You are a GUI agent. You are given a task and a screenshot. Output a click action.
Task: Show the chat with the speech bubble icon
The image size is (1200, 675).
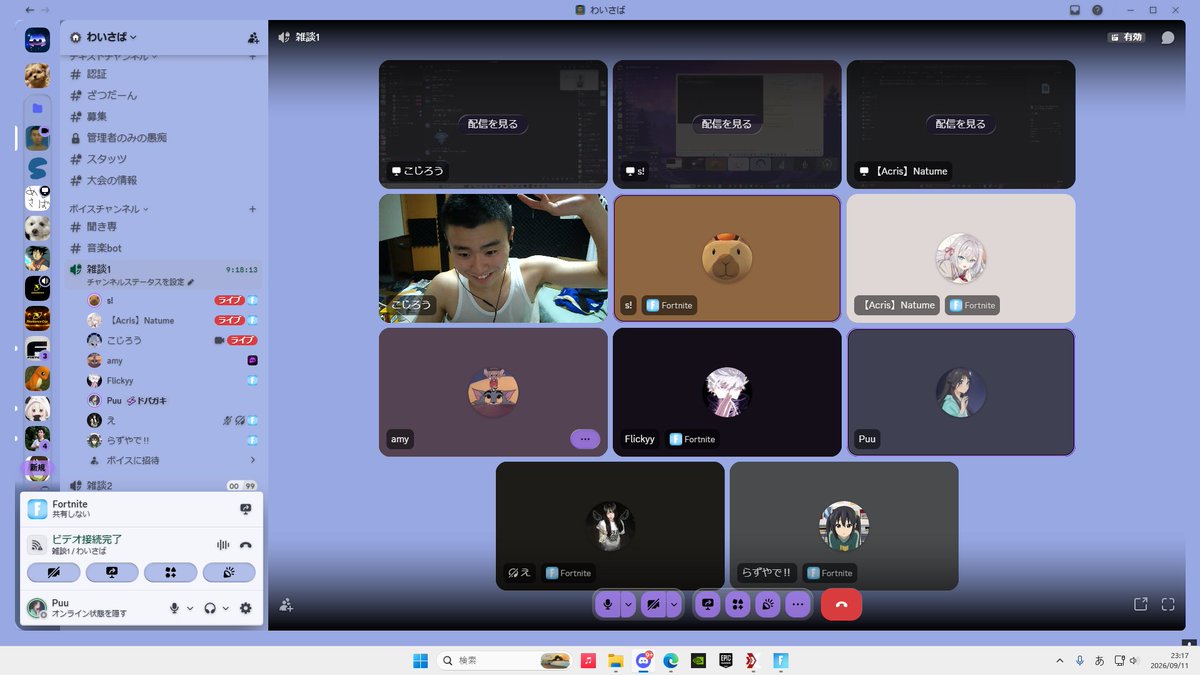coord(1168,37)
